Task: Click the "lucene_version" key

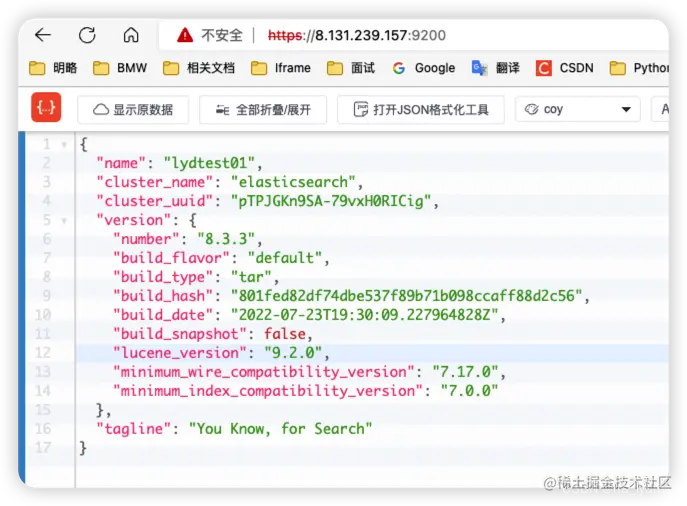Action: (180, 353)
